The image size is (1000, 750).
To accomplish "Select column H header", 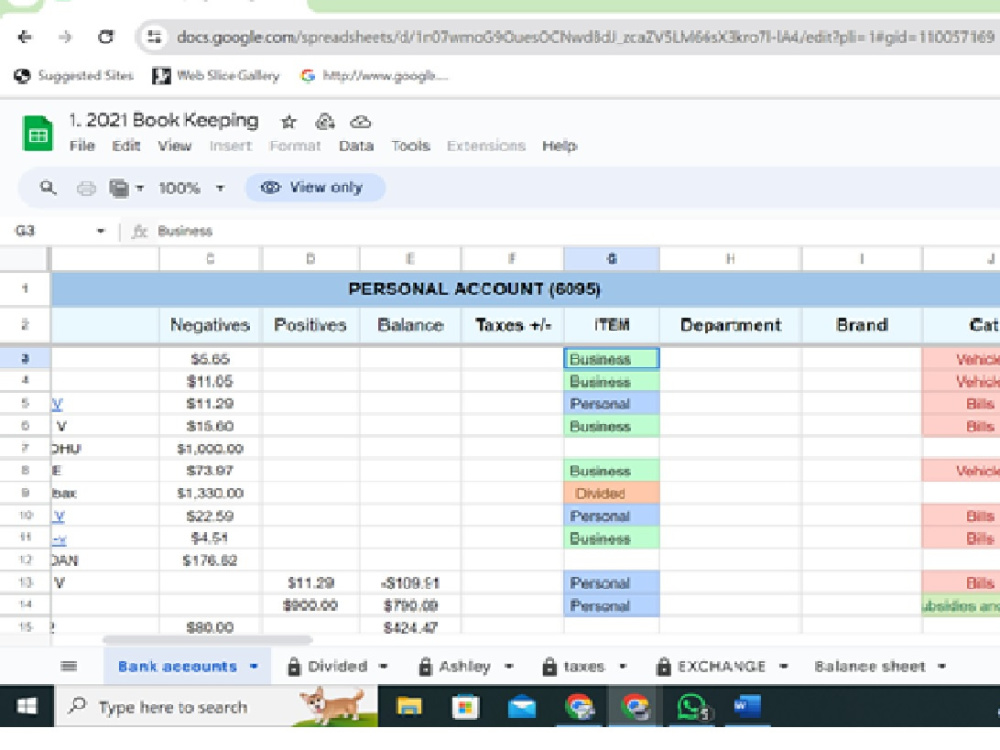I will (730, 259).
